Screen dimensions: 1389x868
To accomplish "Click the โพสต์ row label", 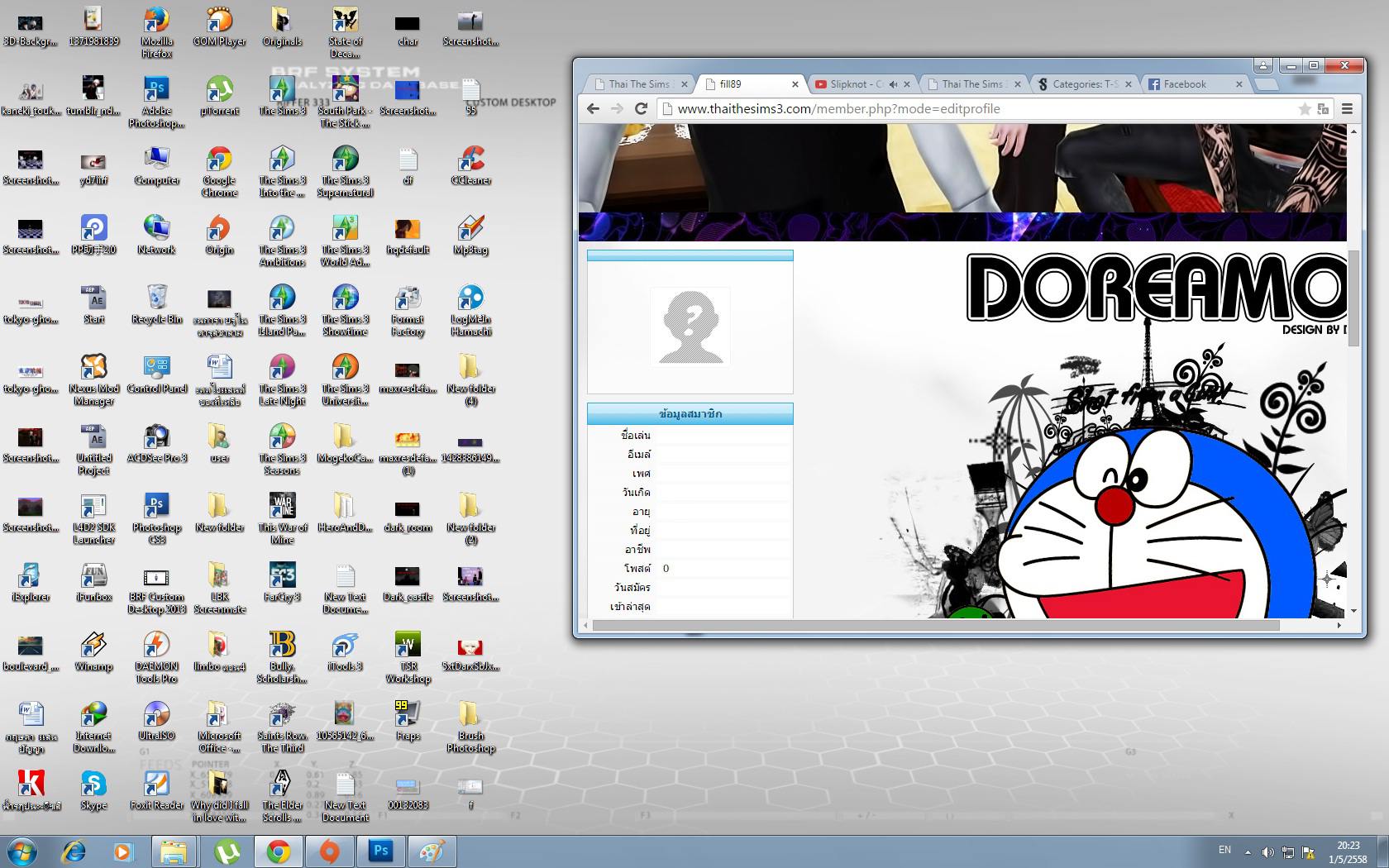I will tap(637, 568).
